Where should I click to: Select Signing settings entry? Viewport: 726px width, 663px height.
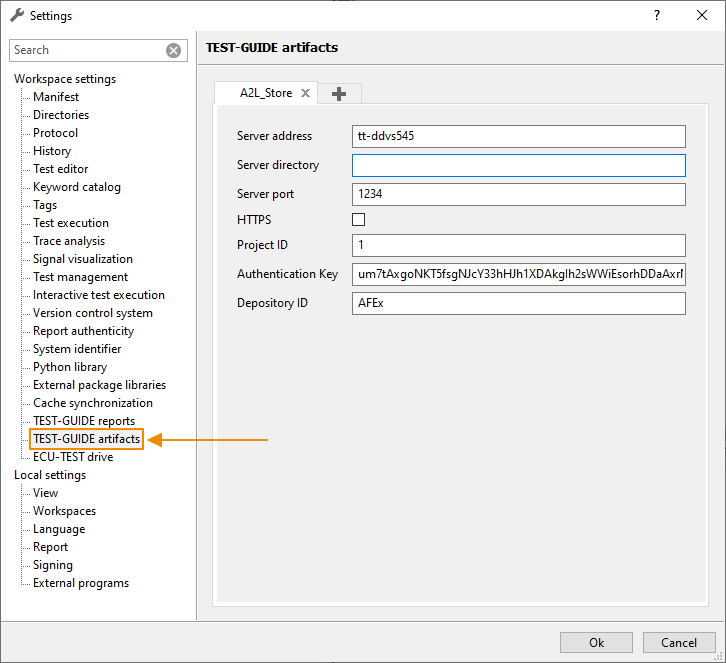[x=53, y=565]
